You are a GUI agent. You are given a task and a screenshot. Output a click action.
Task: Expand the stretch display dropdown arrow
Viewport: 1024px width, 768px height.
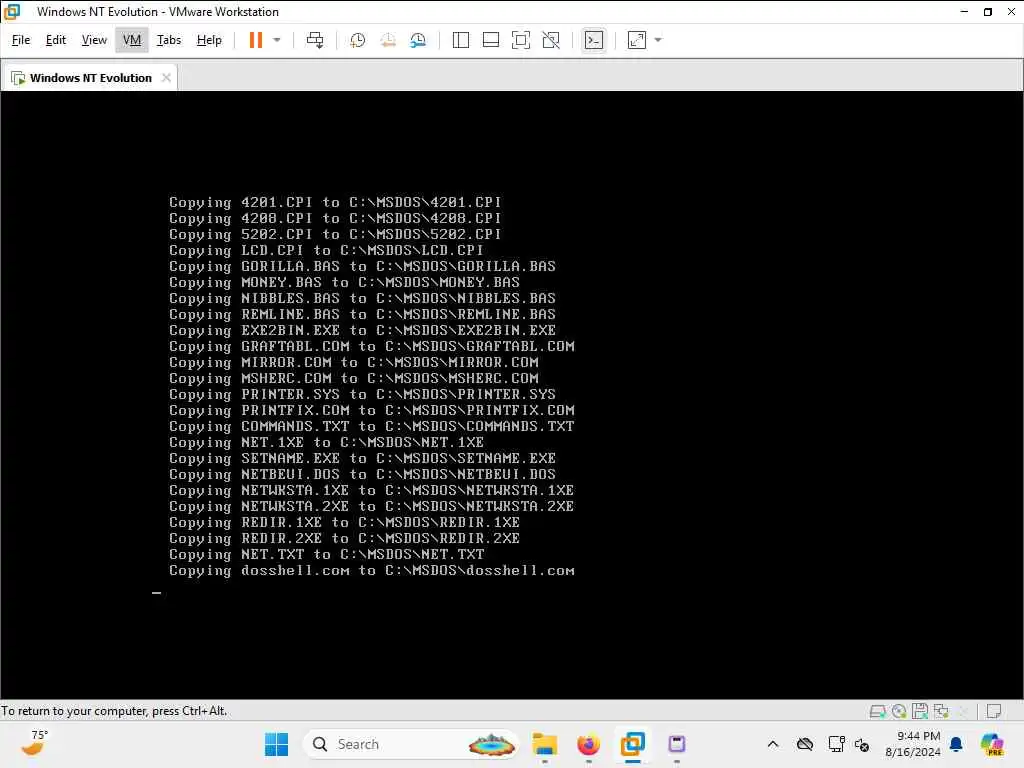tap(658, 40)
